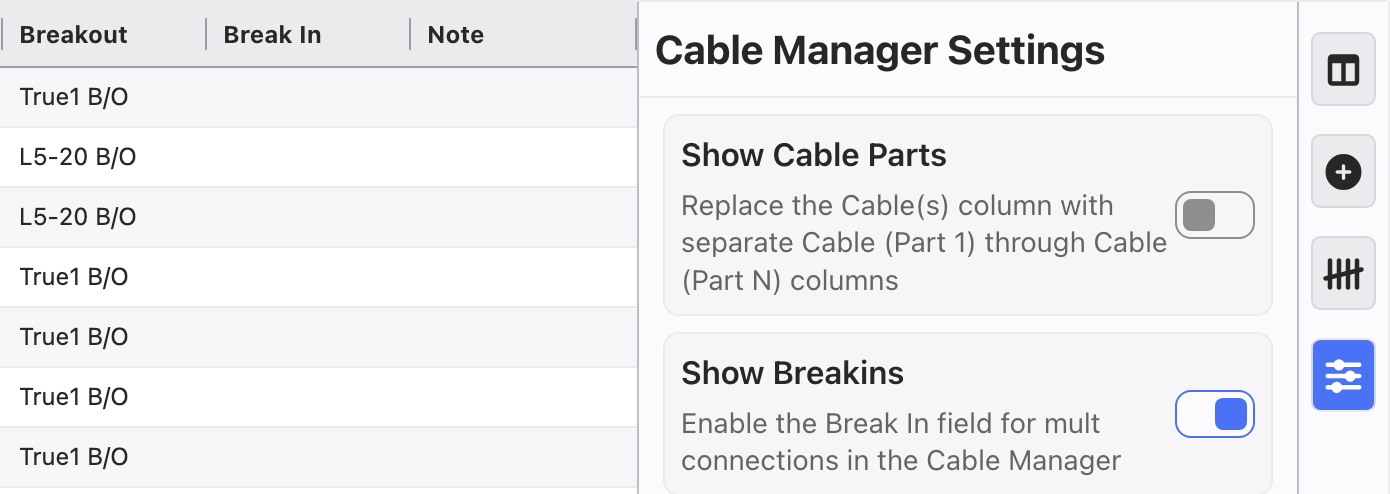Click the Show Cable Parts title
The width and height of the screenshot is (1390, 494).
[x=813, y=155]
